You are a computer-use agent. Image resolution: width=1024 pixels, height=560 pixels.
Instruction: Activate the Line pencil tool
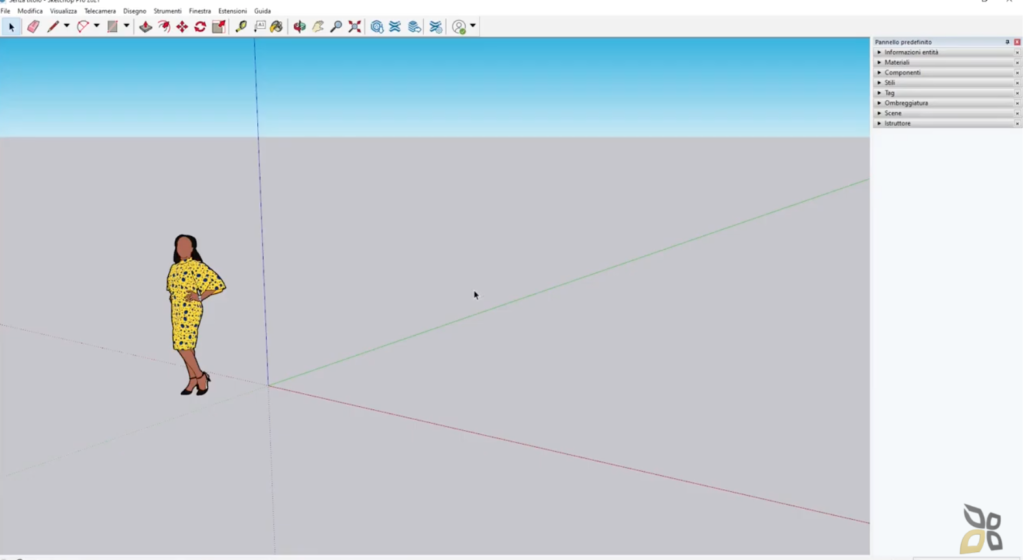point(52,27)
